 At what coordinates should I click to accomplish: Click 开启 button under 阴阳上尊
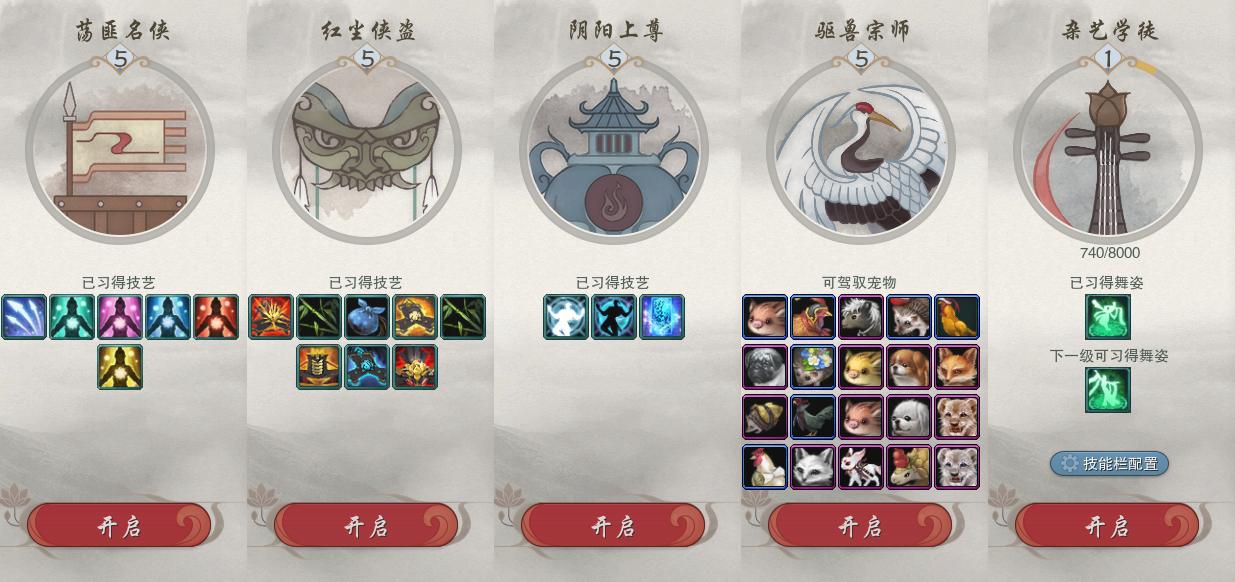613,525
